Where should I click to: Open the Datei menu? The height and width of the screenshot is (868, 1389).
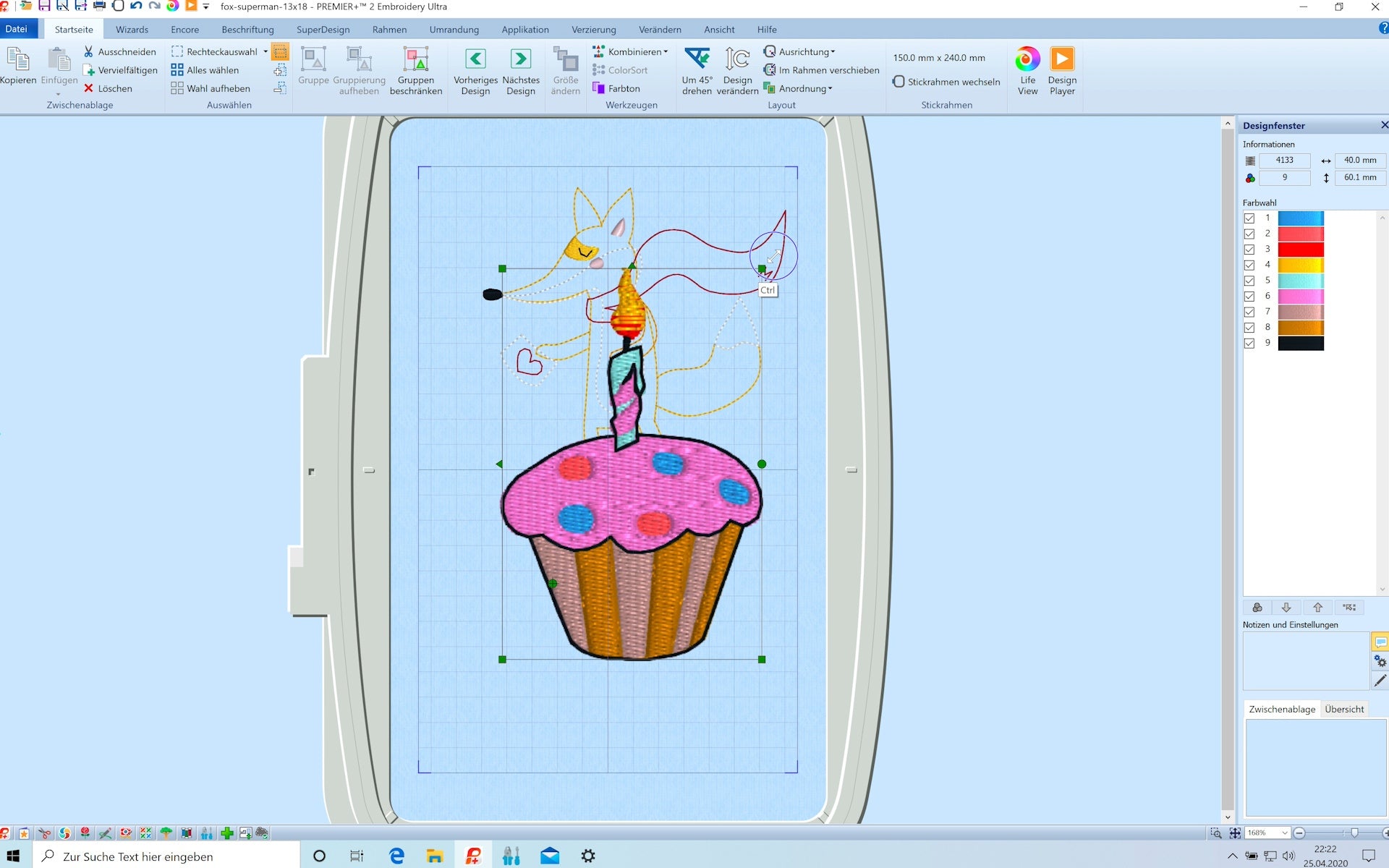(17, 29)
